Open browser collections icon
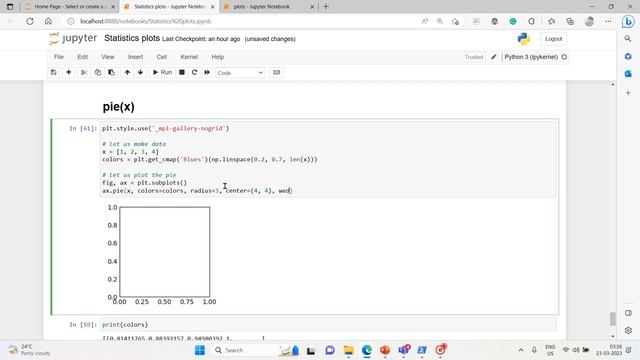640x360 pixels. point(570,21)
